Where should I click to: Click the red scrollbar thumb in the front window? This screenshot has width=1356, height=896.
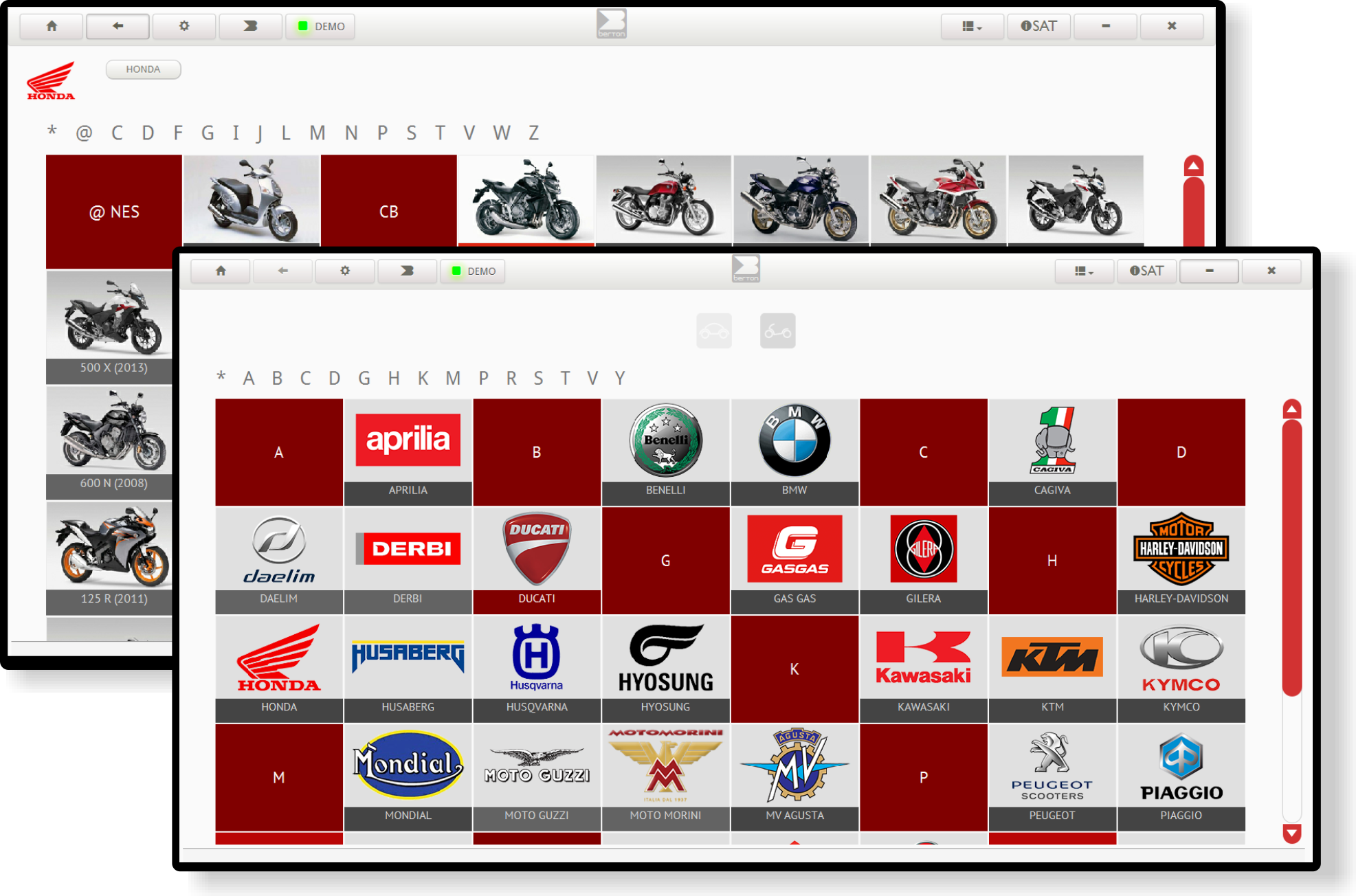point(1292,558)
